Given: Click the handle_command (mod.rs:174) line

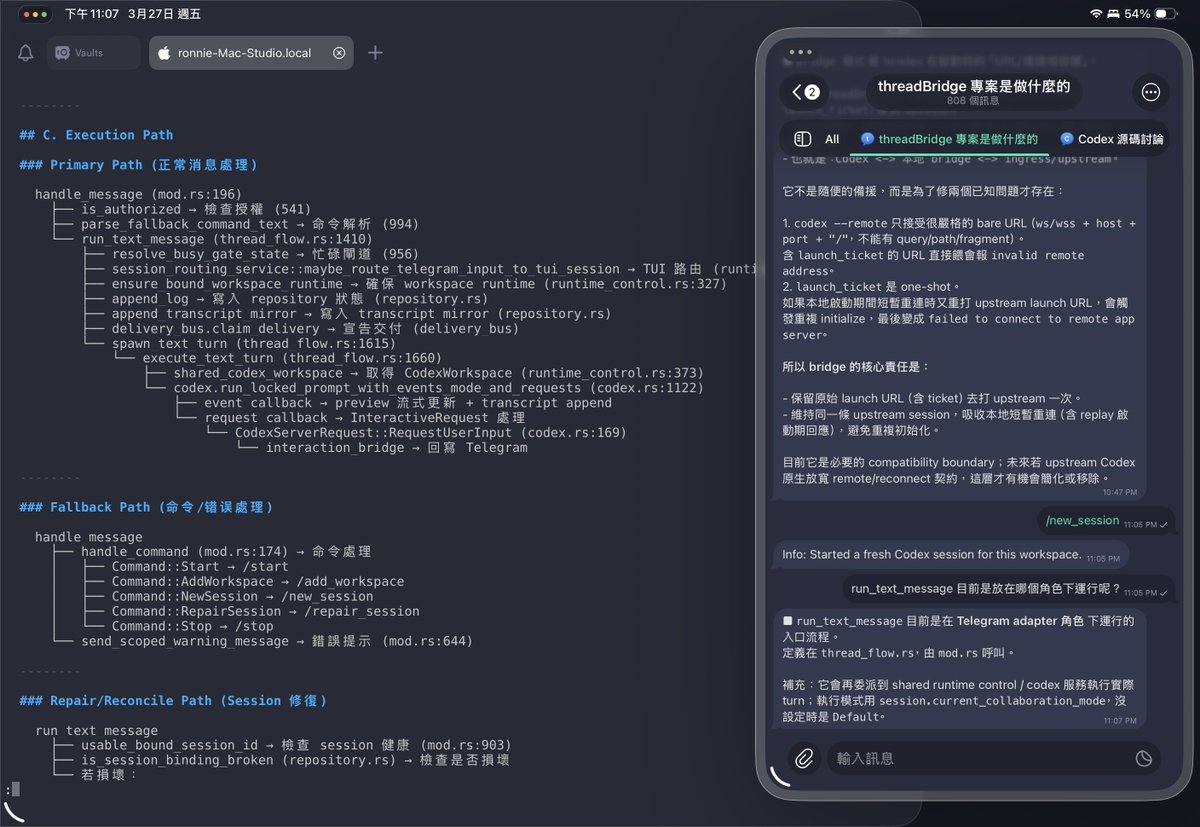Looking at the screenshot, I should click(226, 551).
